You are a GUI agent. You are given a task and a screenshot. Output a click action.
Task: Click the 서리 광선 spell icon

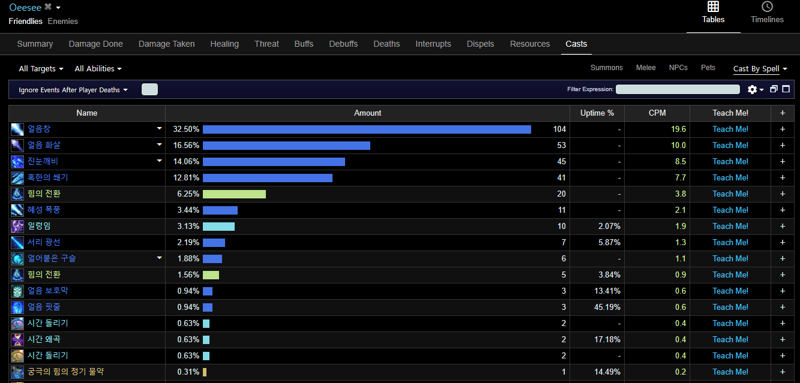pos(17,243)
